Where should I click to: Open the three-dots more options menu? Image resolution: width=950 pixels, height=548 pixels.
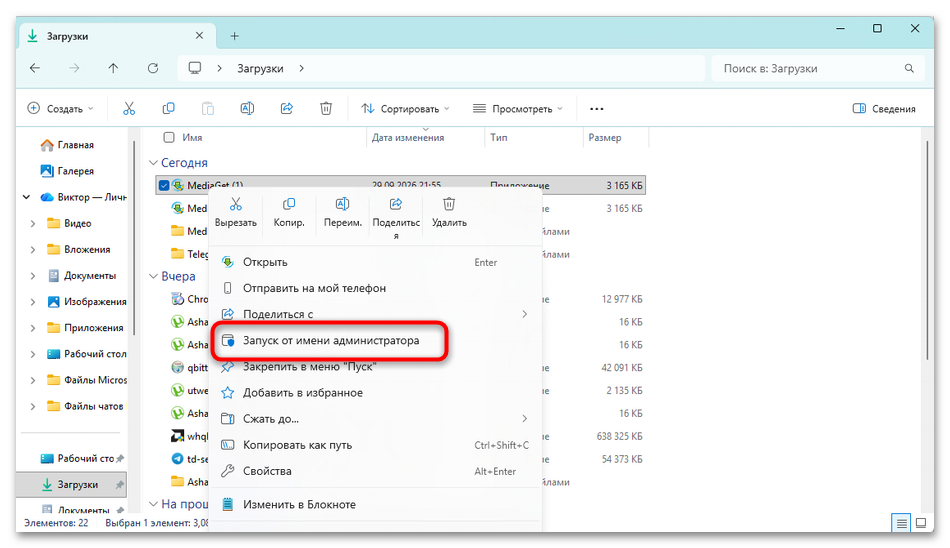coord(597,109)
